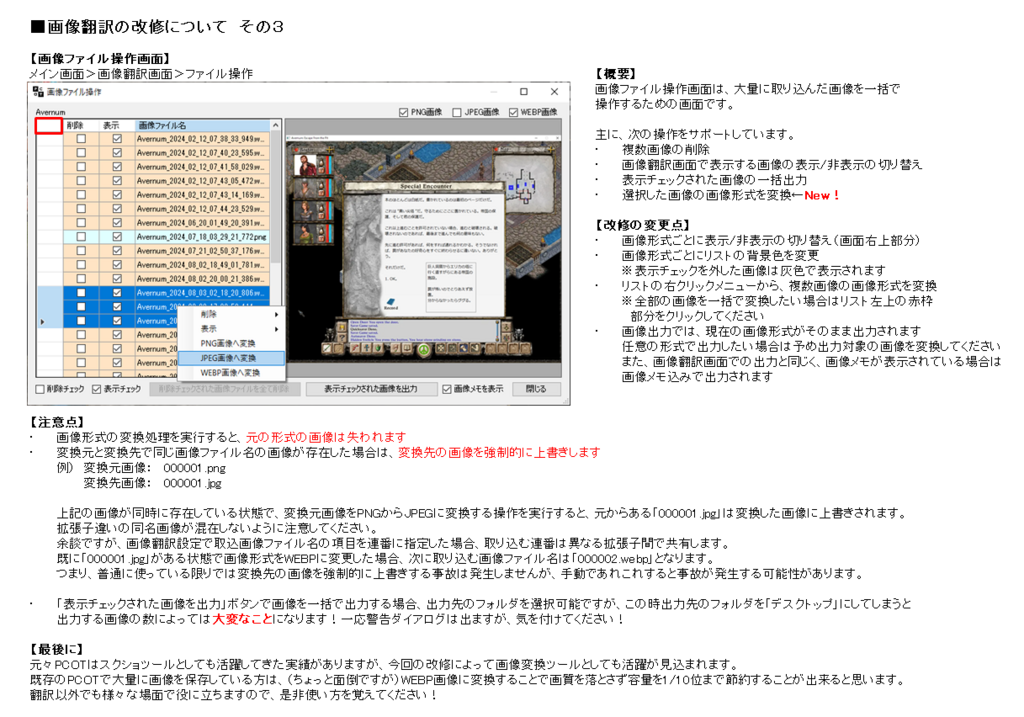Open the 削除 submenu in the context menu
Image resolution: width=1024 pixels, height=717 pixels.
[232, 315]
